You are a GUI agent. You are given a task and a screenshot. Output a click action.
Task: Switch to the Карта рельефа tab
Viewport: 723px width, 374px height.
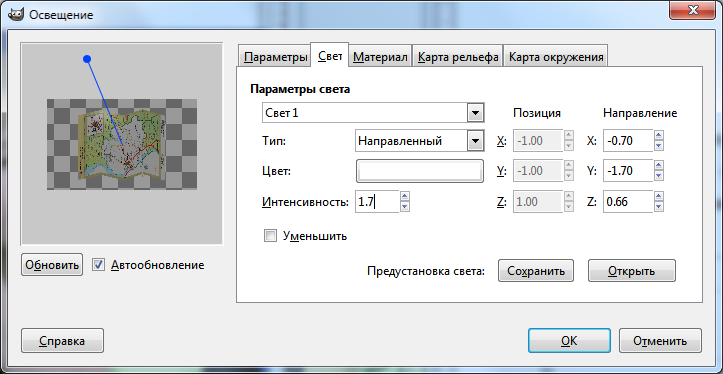457,57
